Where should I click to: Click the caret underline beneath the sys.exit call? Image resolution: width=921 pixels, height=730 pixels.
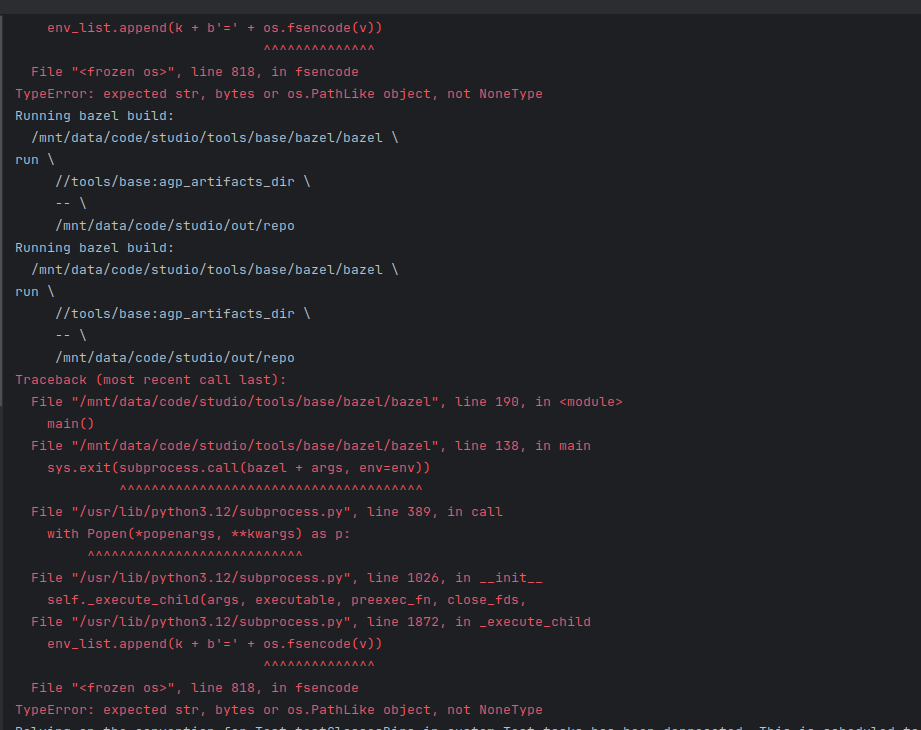click(x=270, y=489)
